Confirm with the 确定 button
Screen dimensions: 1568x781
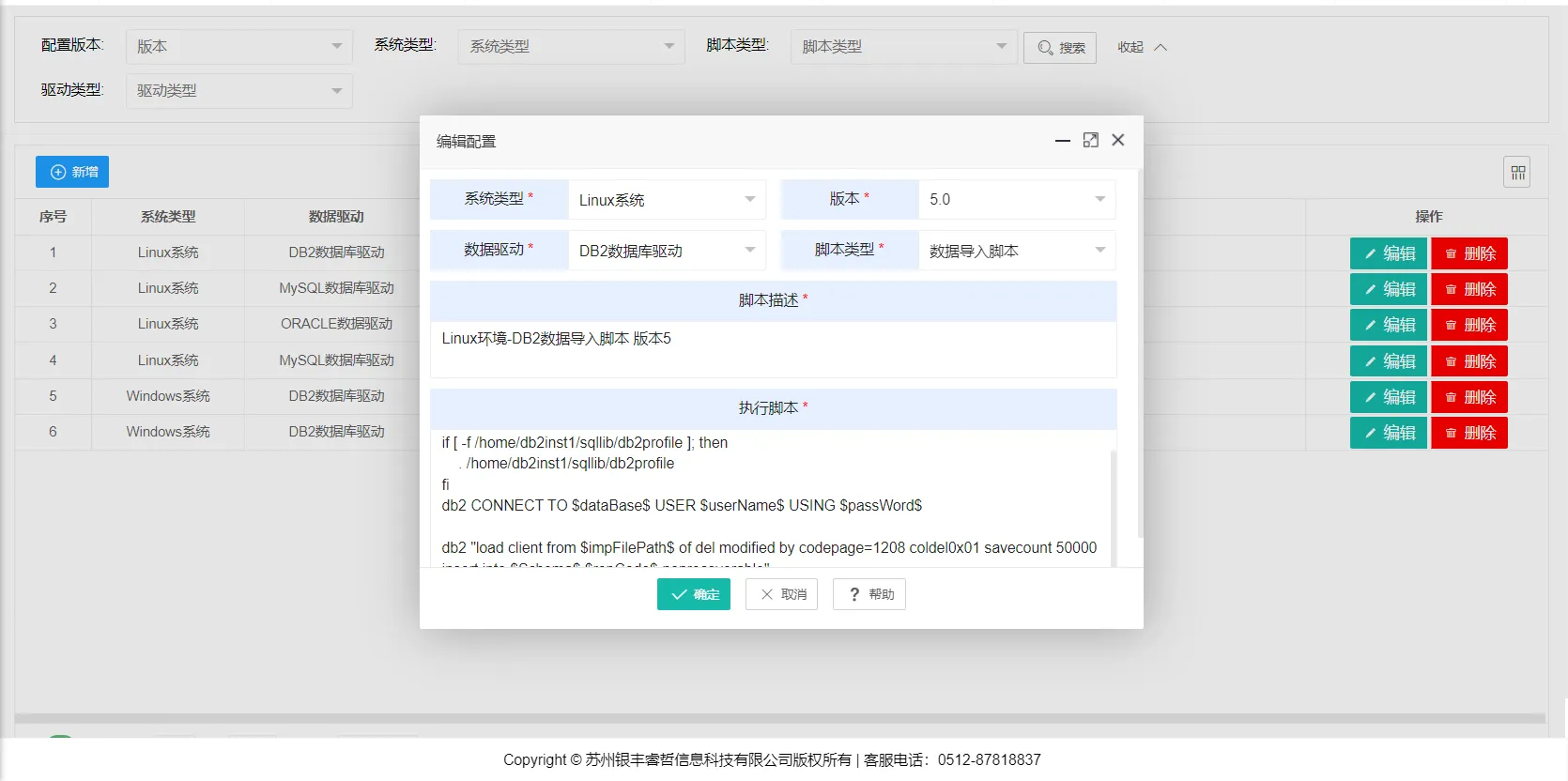693,594
